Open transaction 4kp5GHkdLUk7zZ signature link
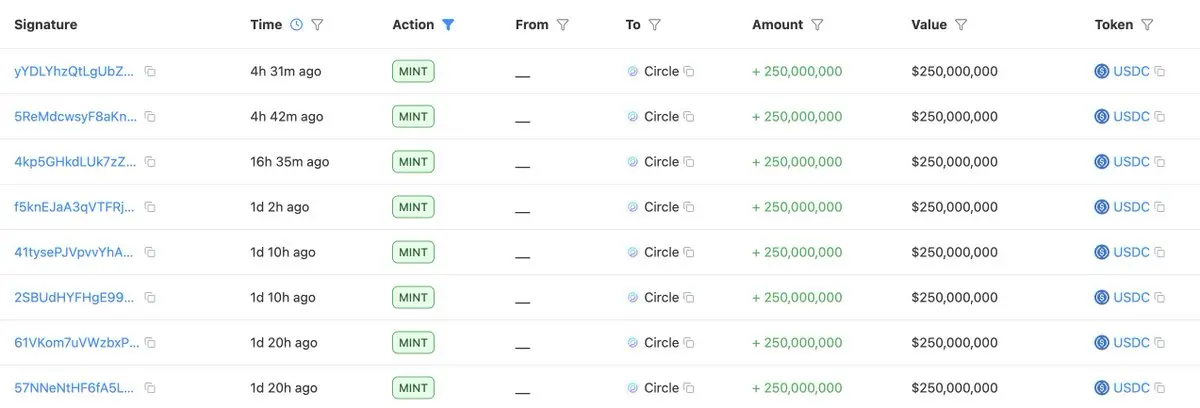Viewport: 1200px width, 408px height. tap(76, 162)
